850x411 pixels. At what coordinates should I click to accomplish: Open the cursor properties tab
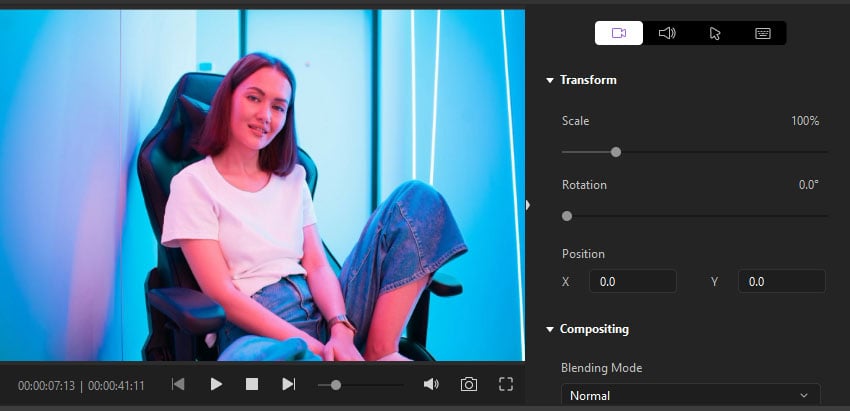click(x=715, y=33)
